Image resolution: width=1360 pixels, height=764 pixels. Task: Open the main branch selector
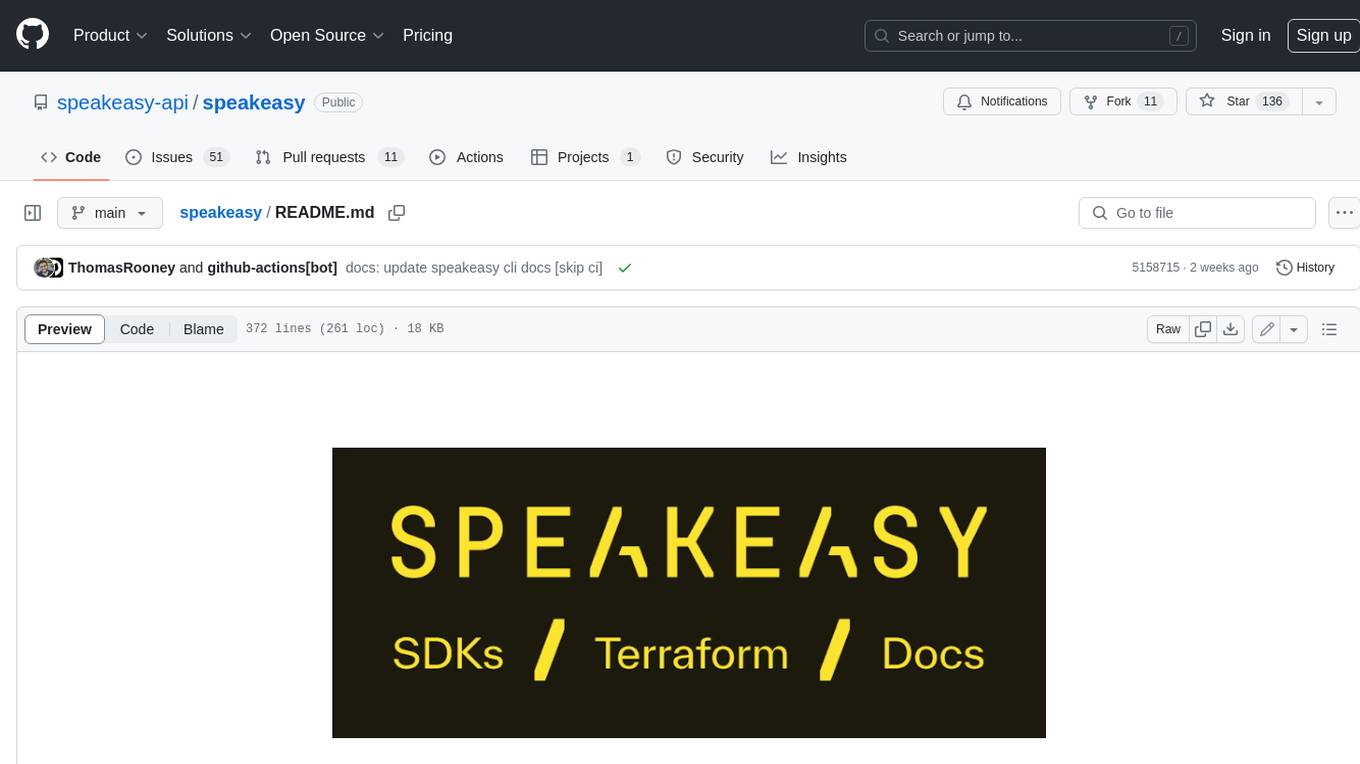click(110, 213)
